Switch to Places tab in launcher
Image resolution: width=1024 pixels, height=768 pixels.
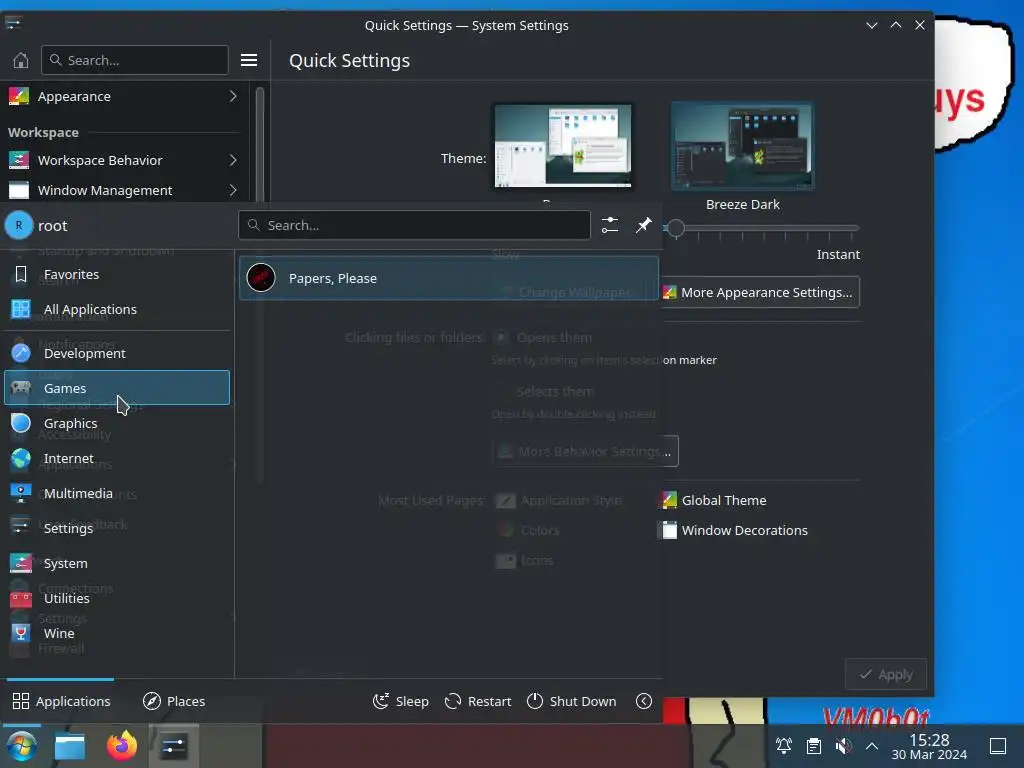[174, 701]
